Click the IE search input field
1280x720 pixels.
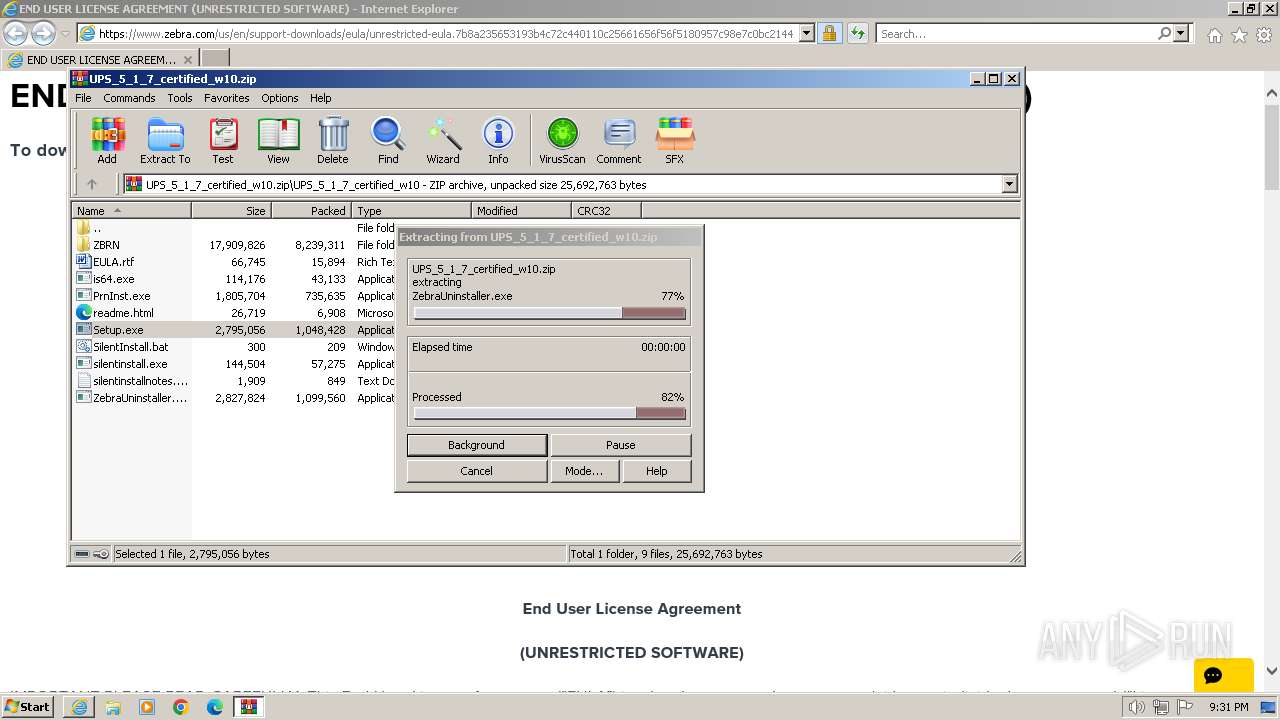coord(1016,33)
